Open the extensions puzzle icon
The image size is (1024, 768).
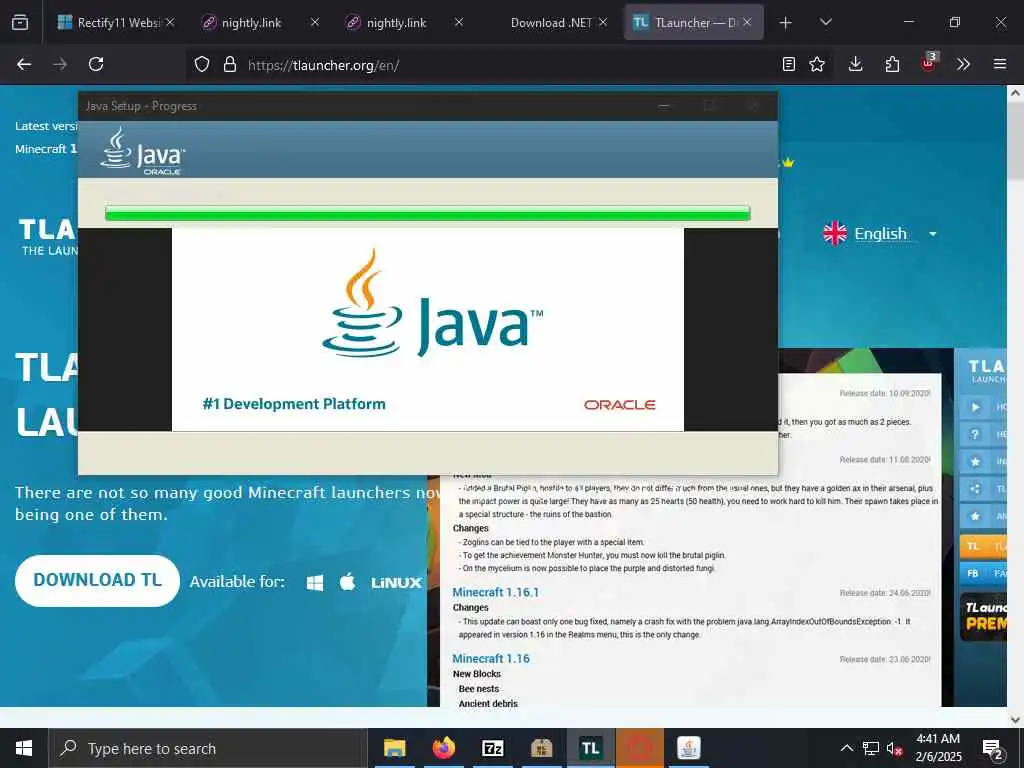(892, 64)
